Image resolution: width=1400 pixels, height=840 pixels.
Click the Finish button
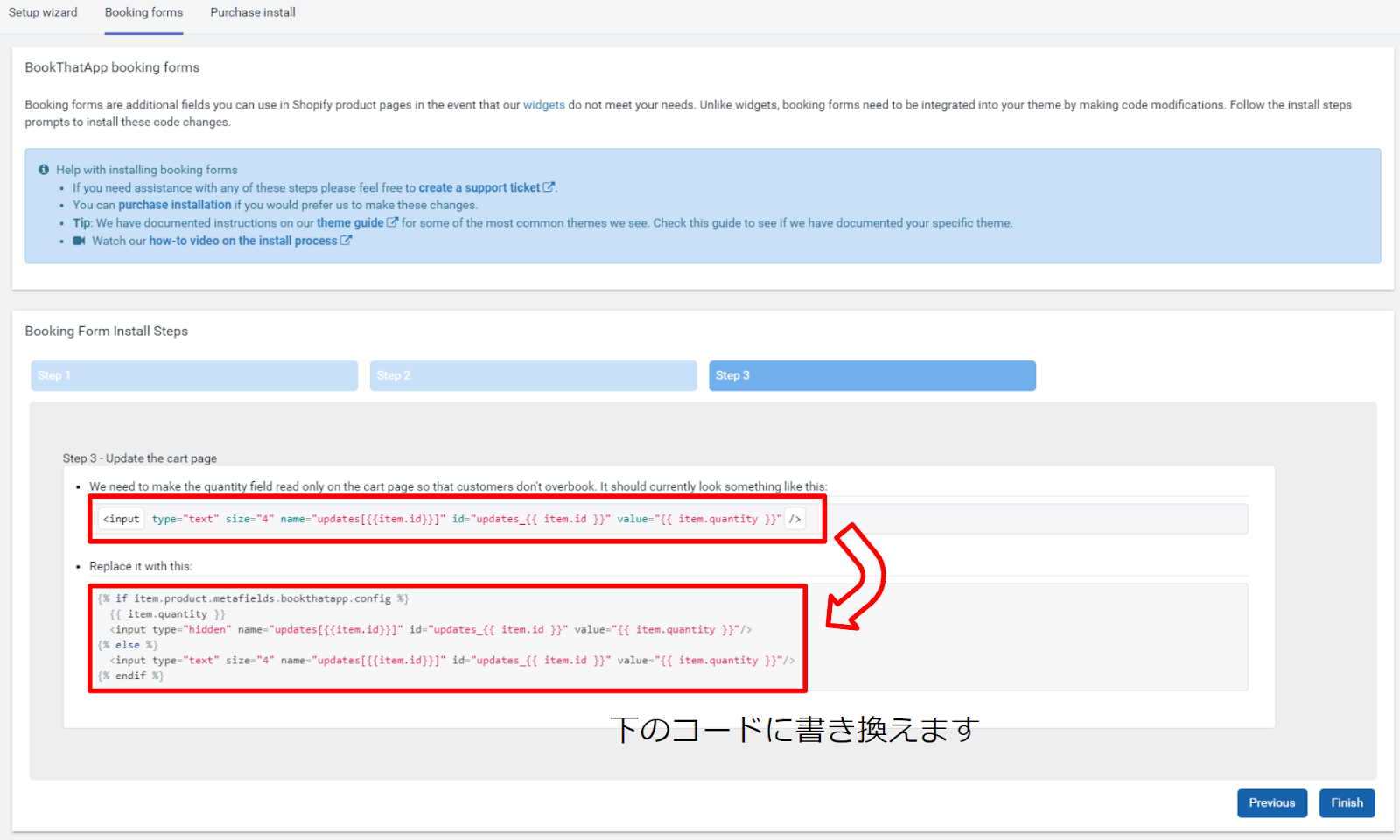coord(1347,802)
